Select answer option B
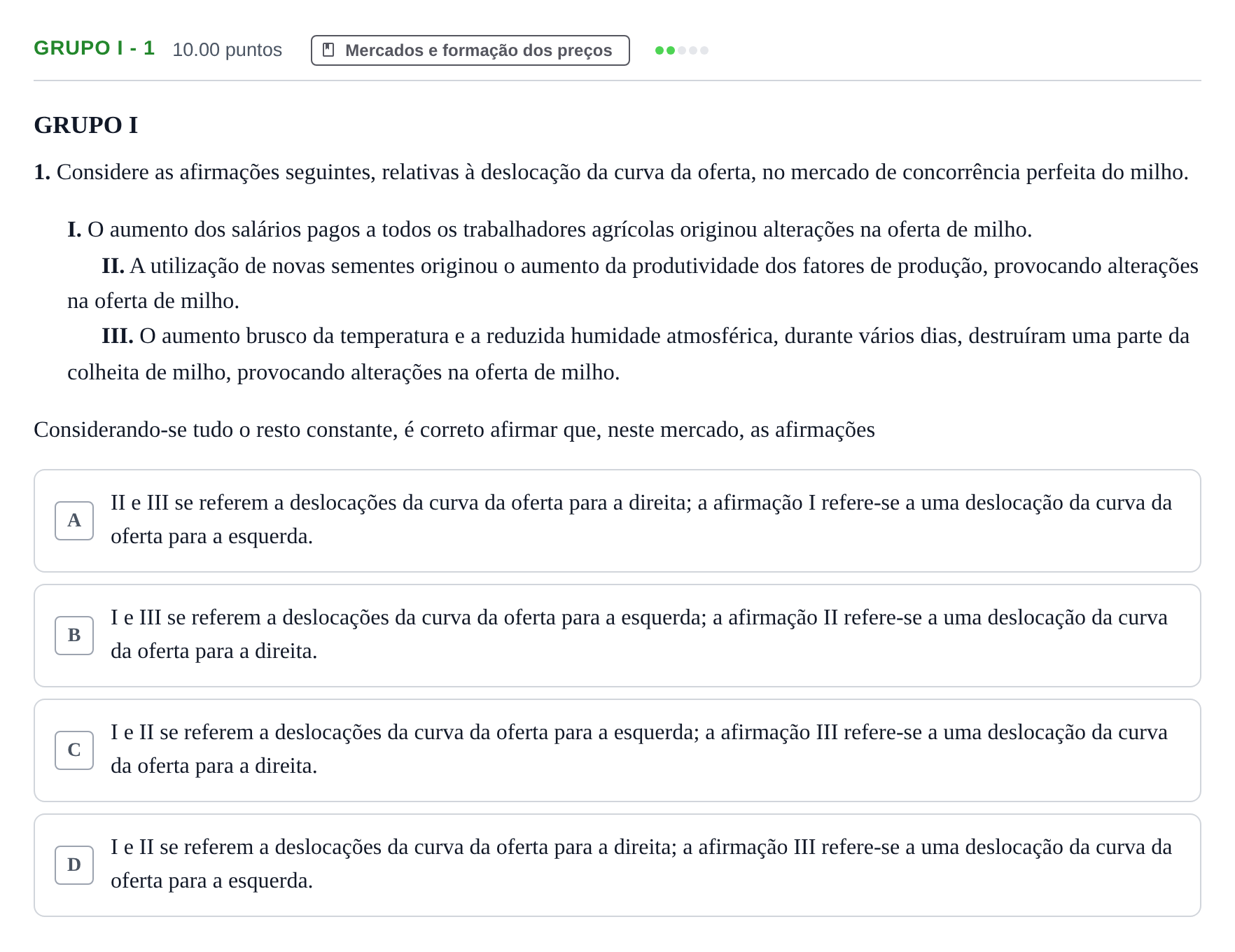The width and height of the screenshot is (1235, 952). (x=617, y=636)
